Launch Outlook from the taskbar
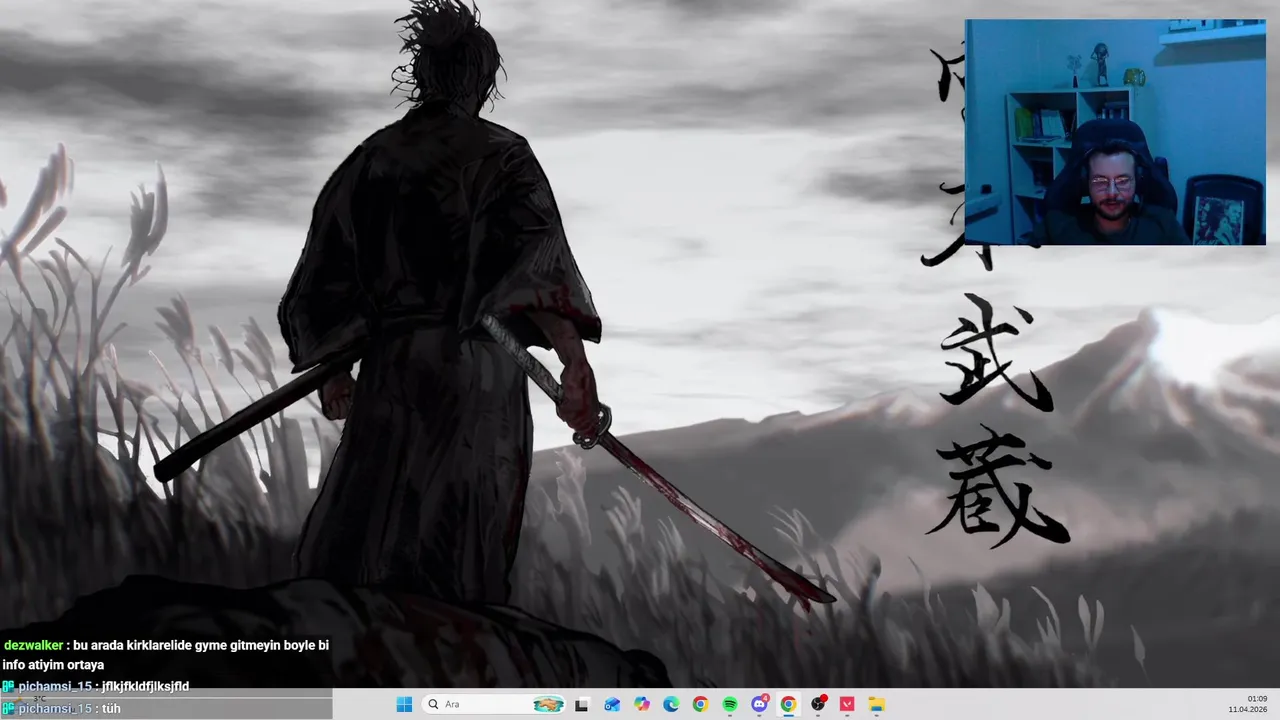This screenshot has width=1280, height=720. tap(612, 704)
